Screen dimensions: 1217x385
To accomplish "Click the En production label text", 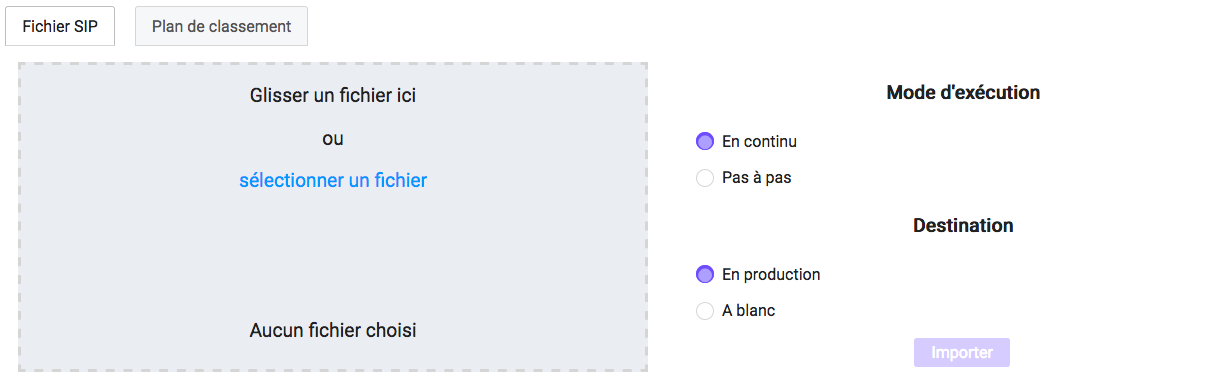I will [771, 275].
